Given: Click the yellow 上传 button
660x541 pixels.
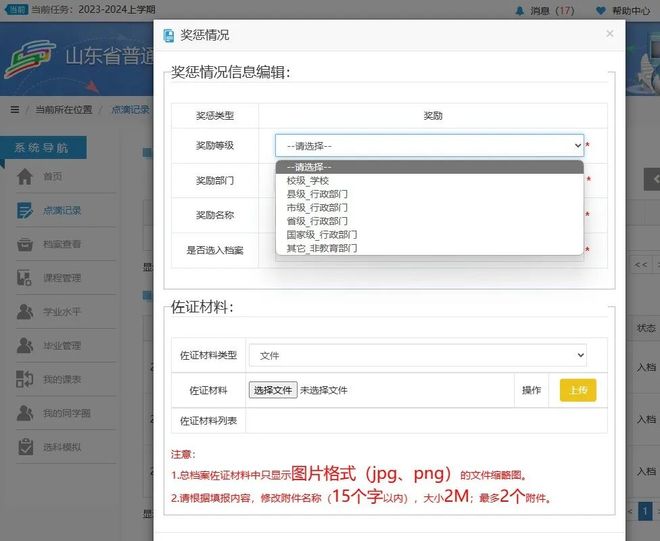Looking at the screenshot, I should pyautogui.click(x=578, y=390).
